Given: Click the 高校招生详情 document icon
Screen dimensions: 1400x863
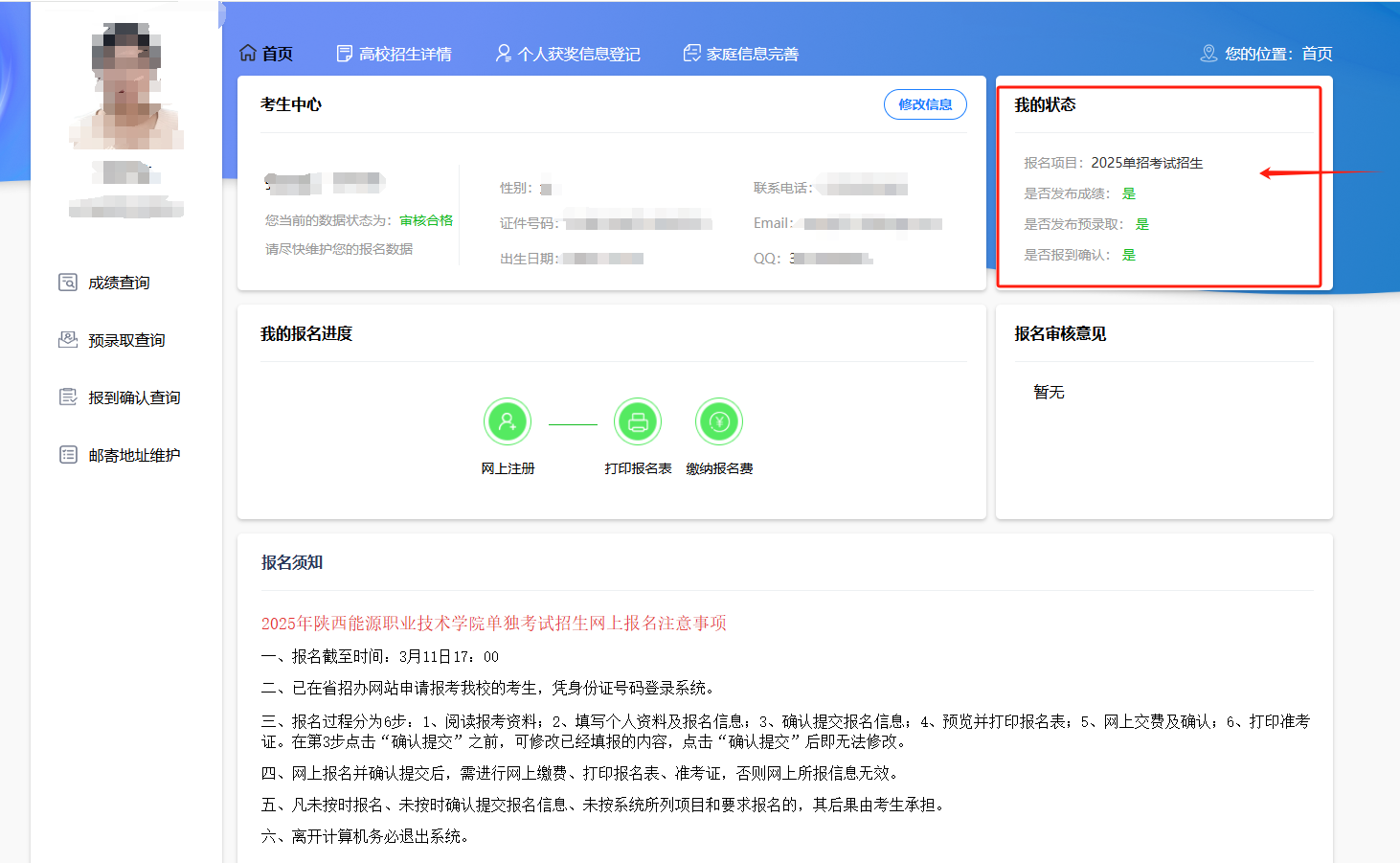Looking at the screenshot, I should [x=345, y=54].
